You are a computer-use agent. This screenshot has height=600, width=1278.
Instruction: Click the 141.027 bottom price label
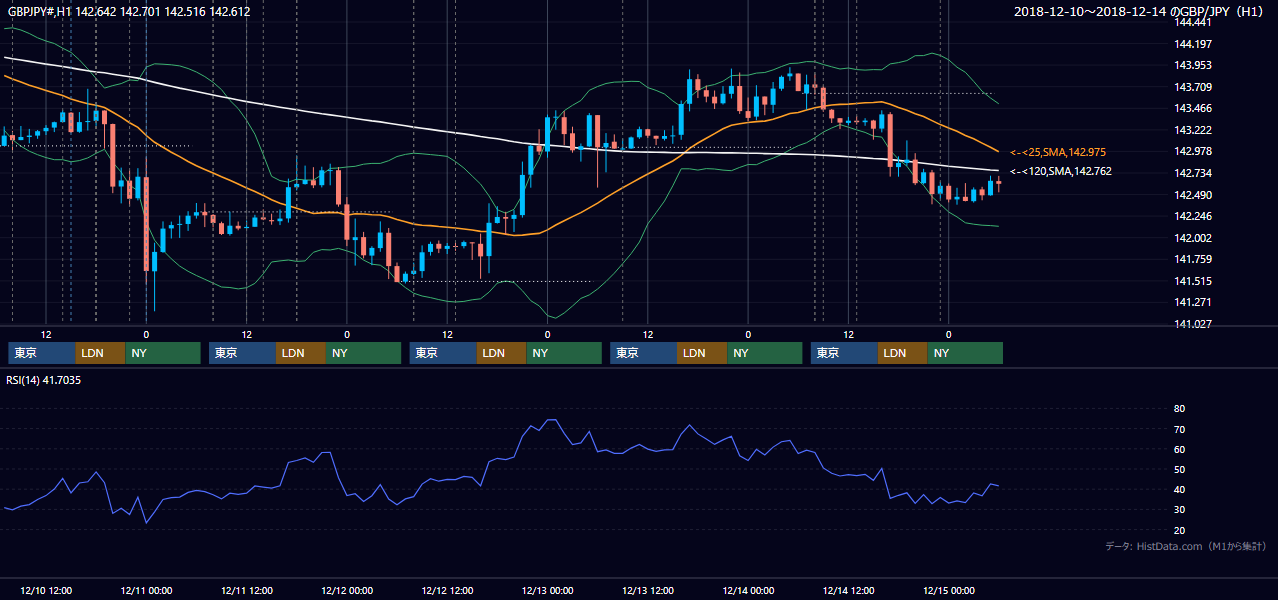(x=1193, y=324)
